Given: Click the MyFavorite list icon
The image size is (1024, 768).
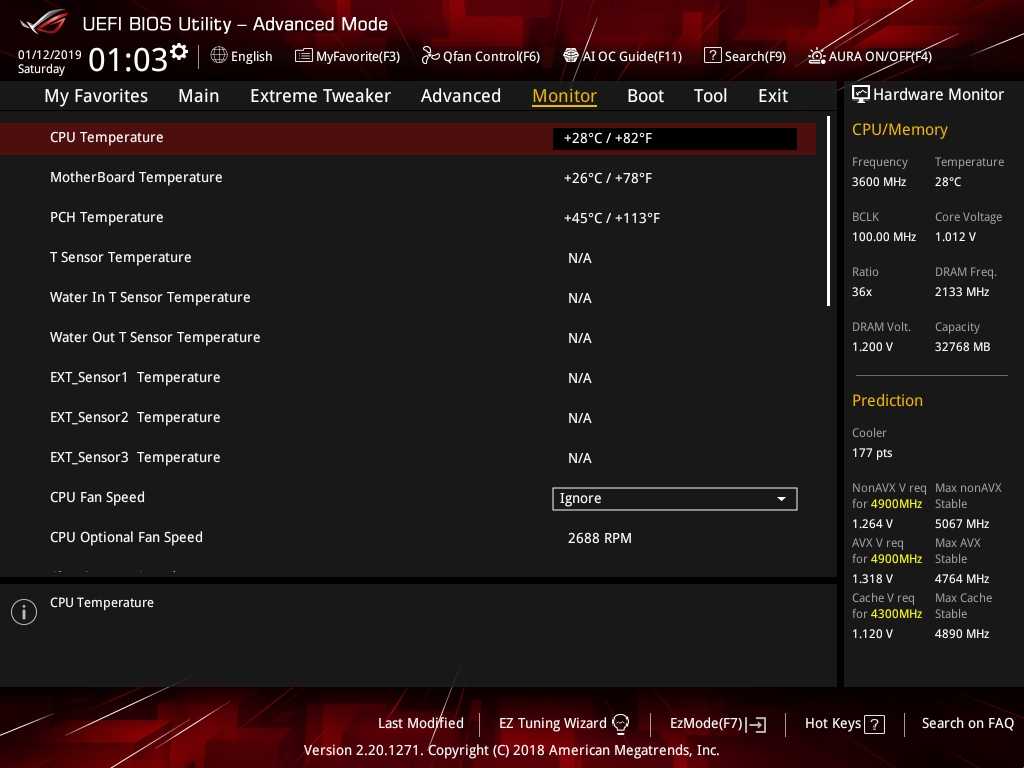Looking at the screenshot, I should 303,56.
